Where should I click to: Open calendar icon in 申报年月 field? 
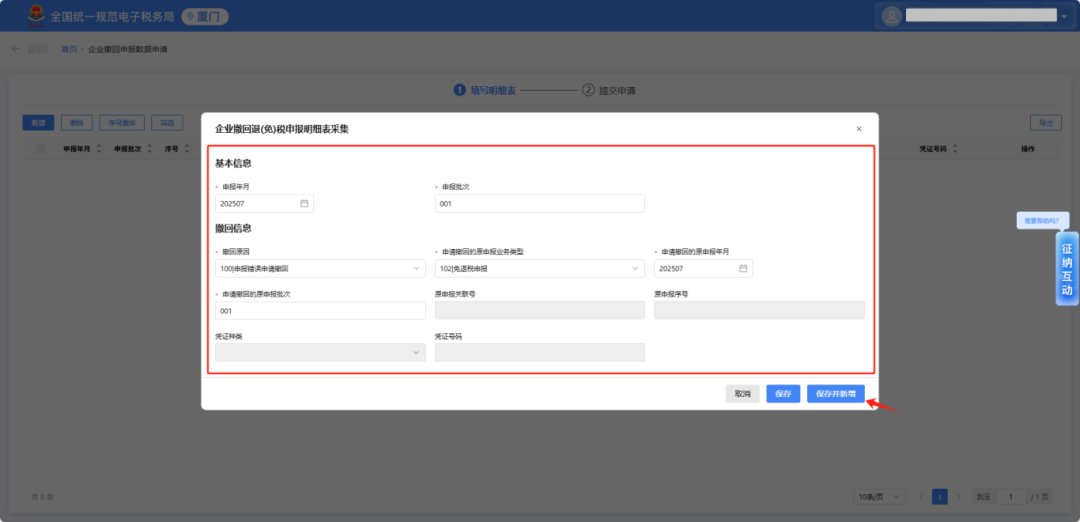point(304,203)
